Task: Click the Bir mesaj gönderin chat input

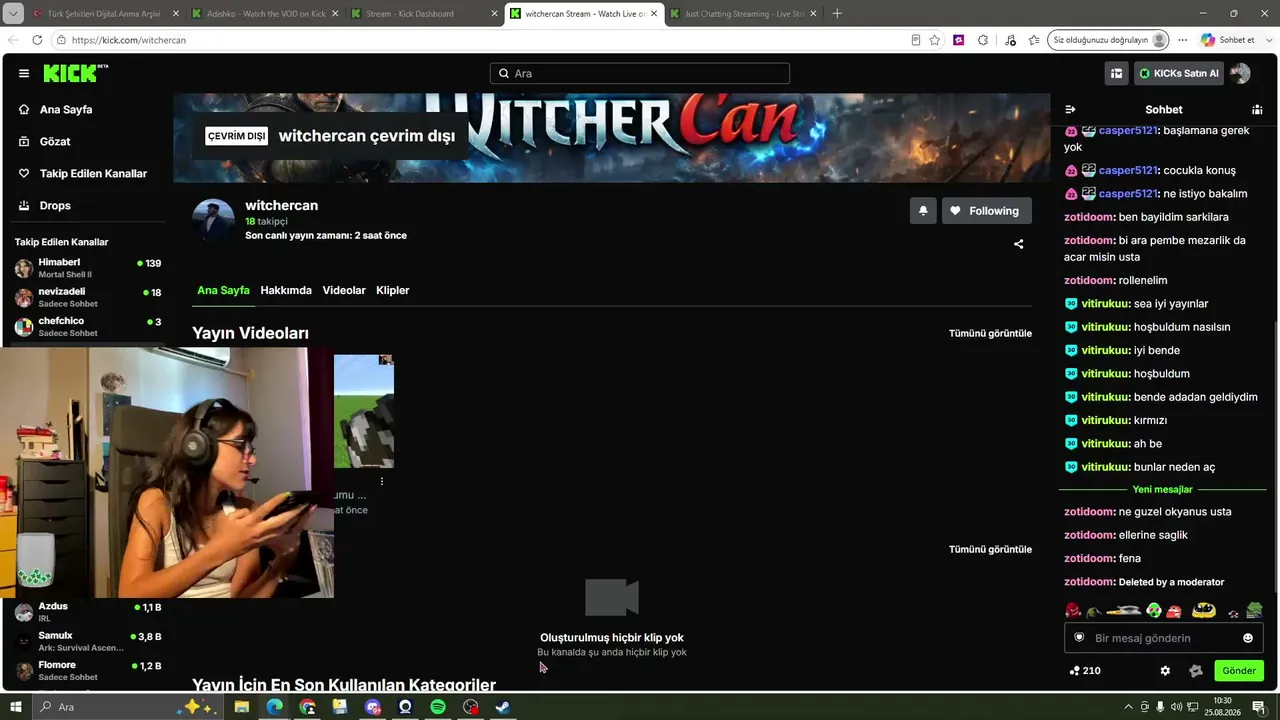Action: pos(1163,638)
